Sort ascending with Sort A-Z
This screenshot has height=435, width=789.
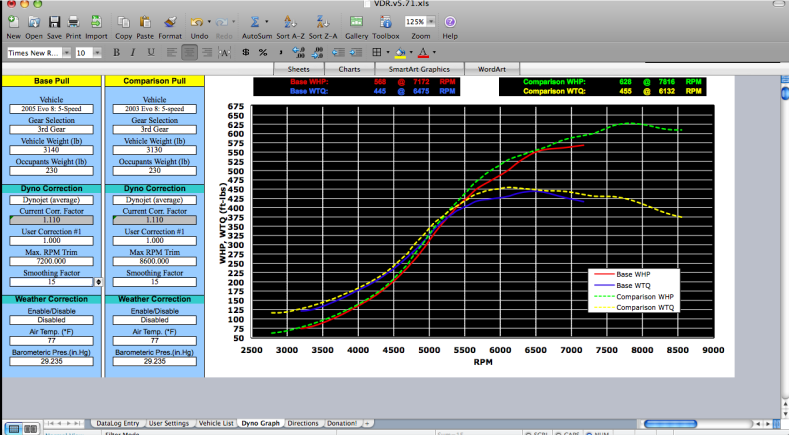(x=290, y=22)
